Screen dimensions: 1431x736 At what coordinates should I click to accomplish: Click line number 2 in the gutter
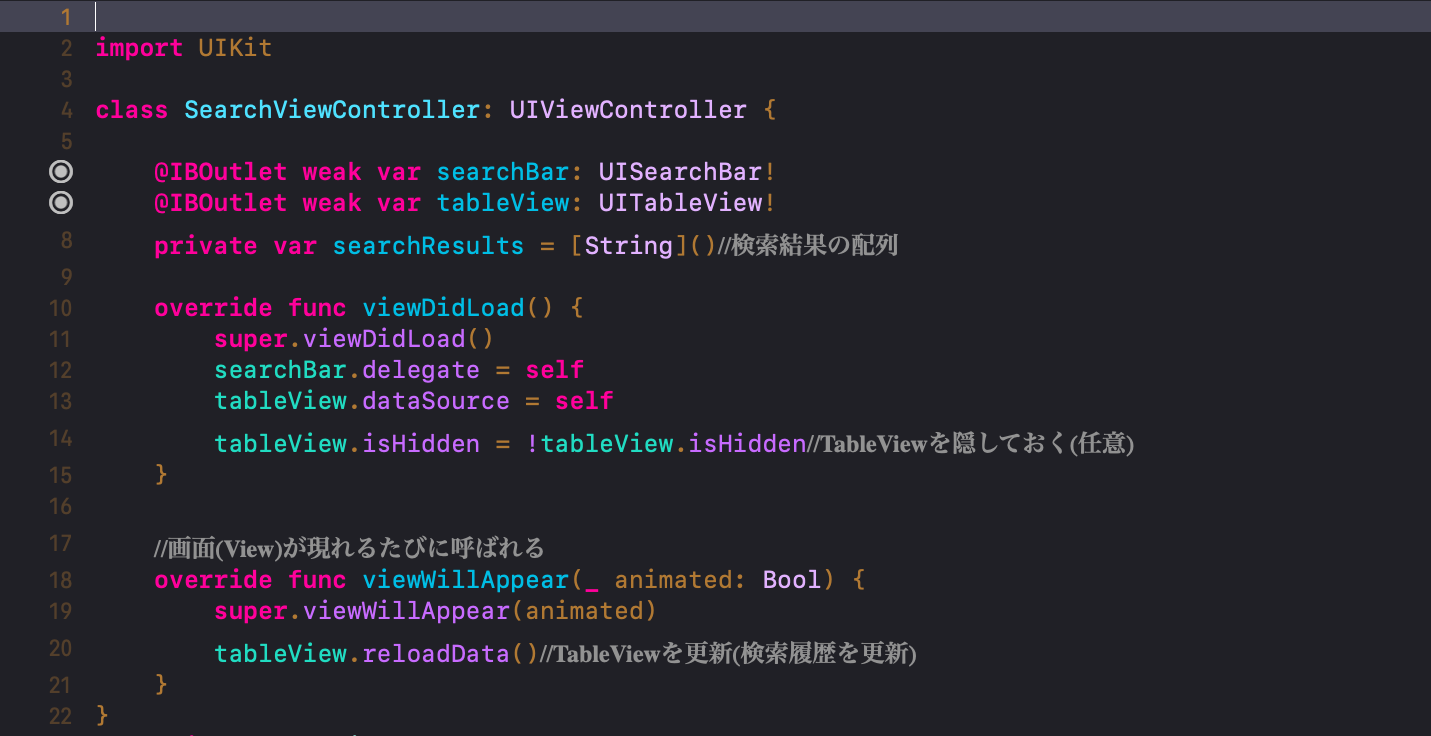click(66, 48)
